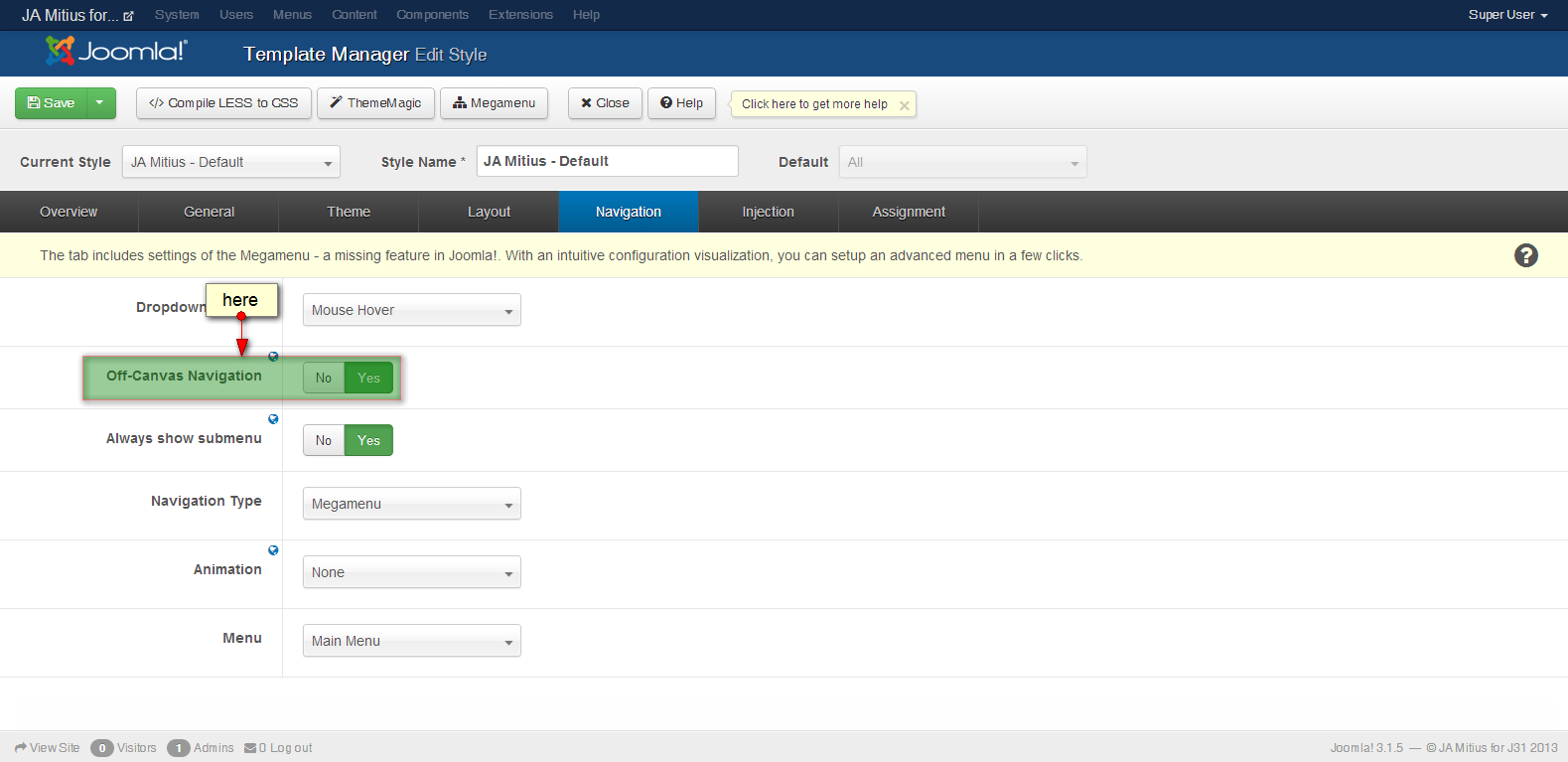This screenshot has width=1568, height=762.
Task: Switch to the Overview tab
Action: tap(69, 212)
